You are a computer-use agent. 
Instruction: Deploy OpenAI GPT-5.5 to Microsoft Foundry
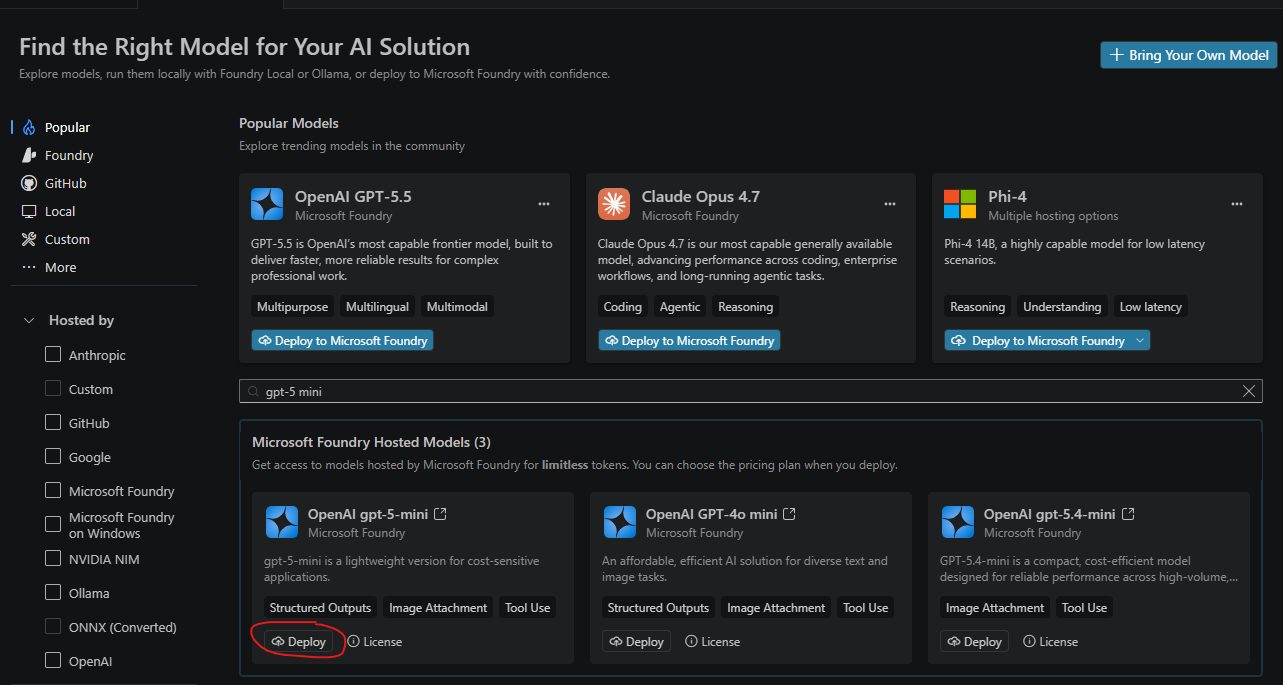click(342, 341)
